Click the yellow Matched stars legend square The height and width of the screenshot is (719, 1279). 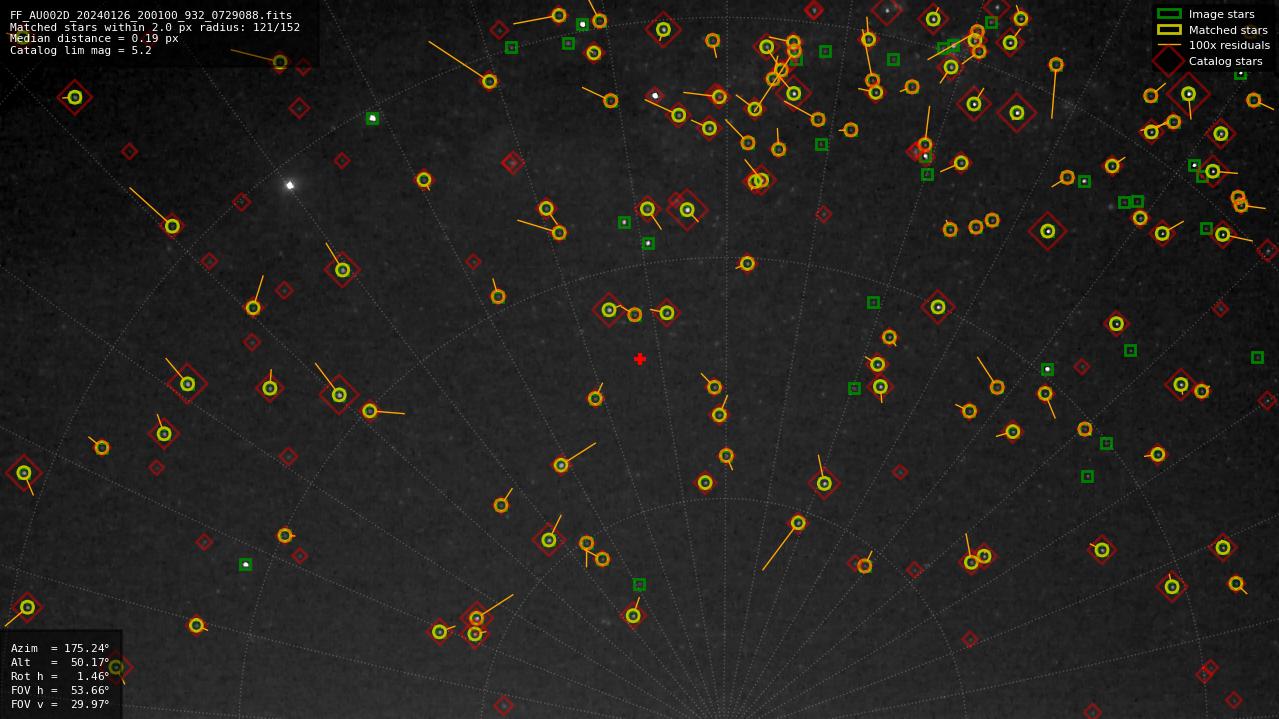1169,30
